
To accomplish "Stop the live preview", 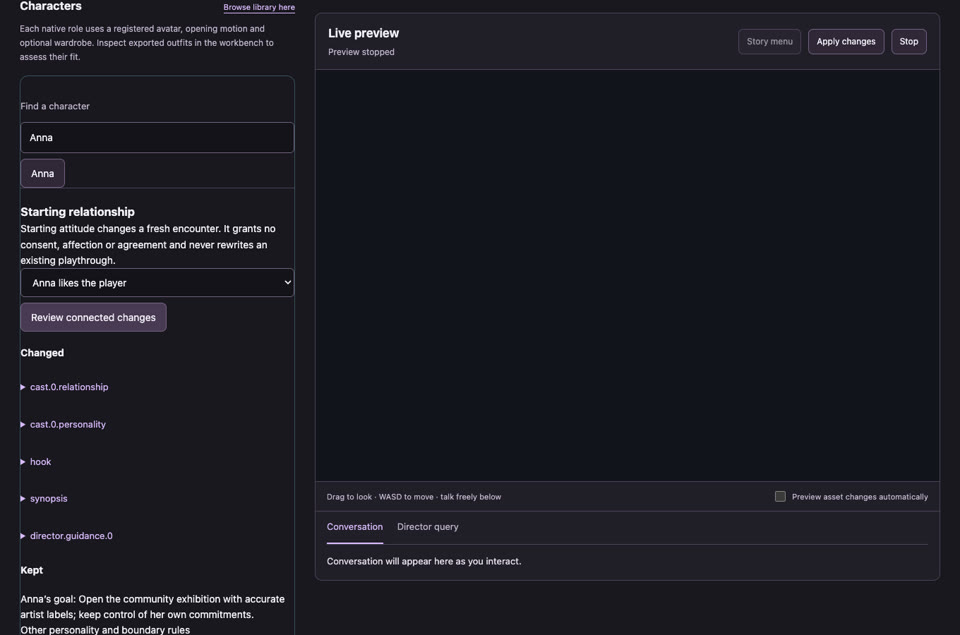I will [x=909, y=42].
